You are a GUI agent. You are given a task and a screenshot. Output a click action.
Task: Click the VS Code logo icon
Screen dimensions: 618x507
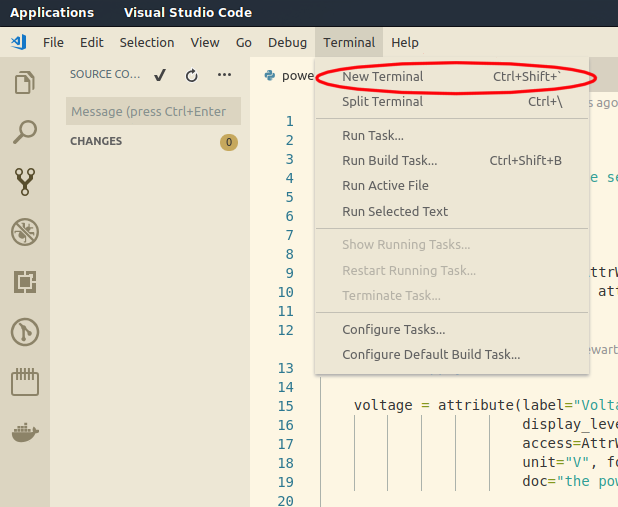(x=19, y=42)
